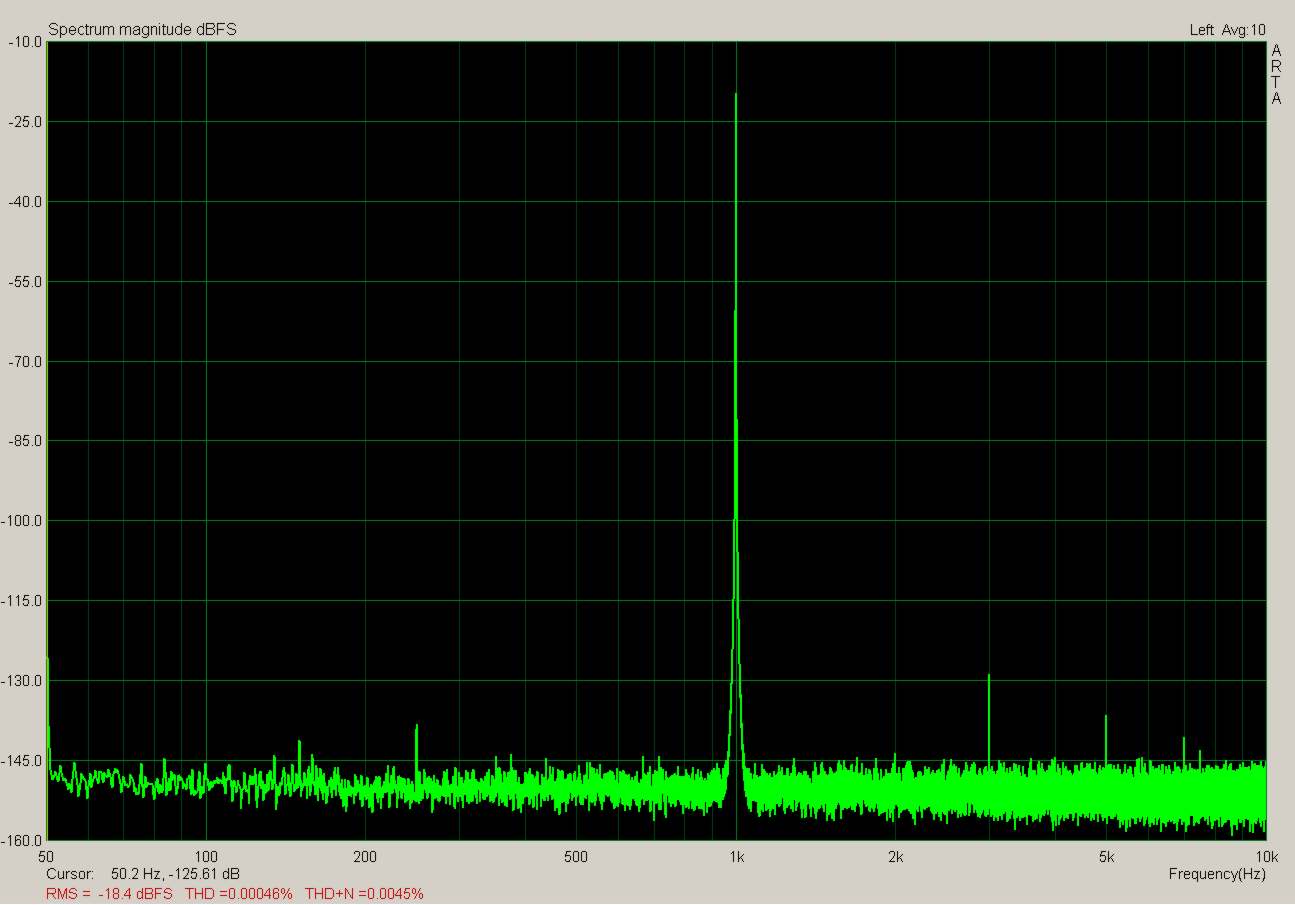
Task: Click the '500' frequency axis label
Action: [x=575, y=857]
